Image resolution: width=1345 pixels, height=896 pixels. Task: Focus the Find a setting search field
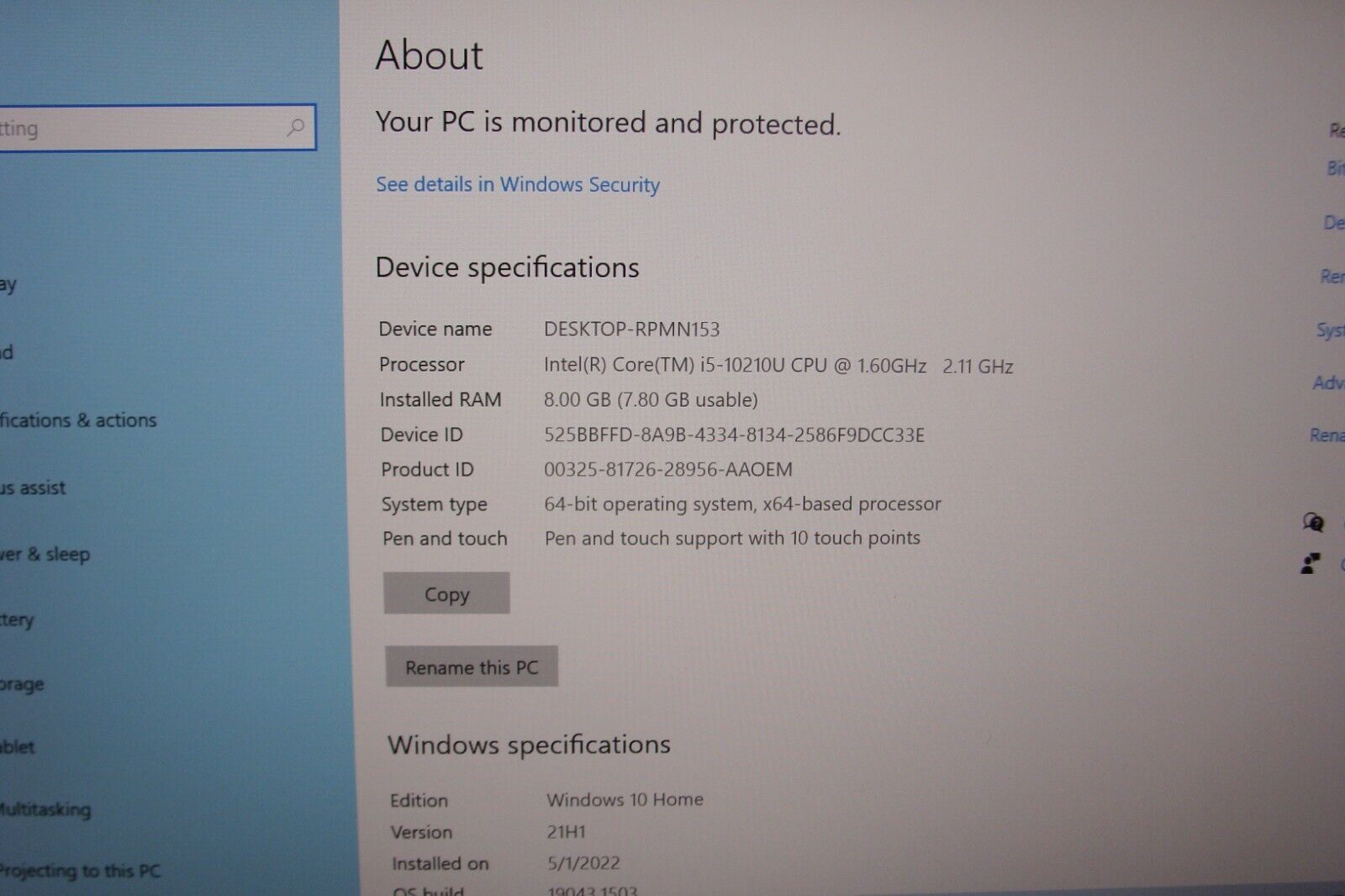tap(157, 128)
